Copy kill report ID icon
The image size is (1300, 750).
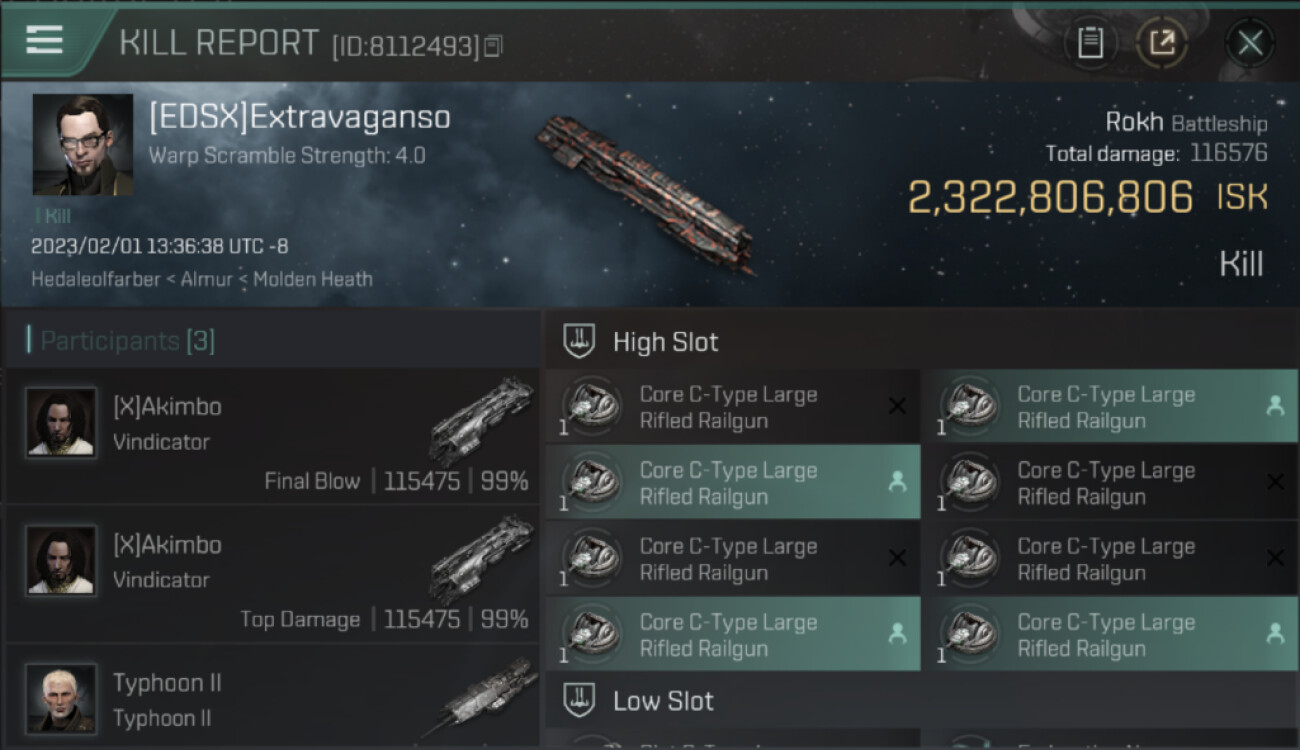coord(492,45)
